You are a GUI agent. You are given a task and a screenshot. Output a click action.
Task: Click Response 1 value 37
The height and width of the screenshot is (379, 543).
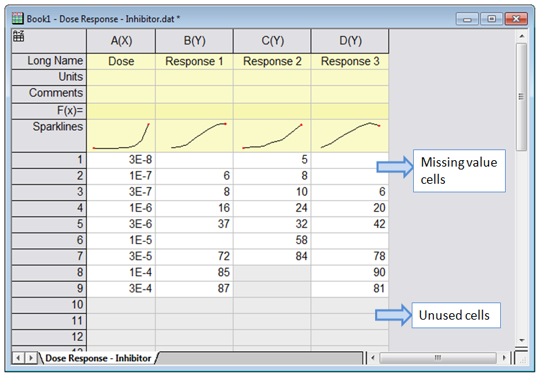(x=195, y=224)
